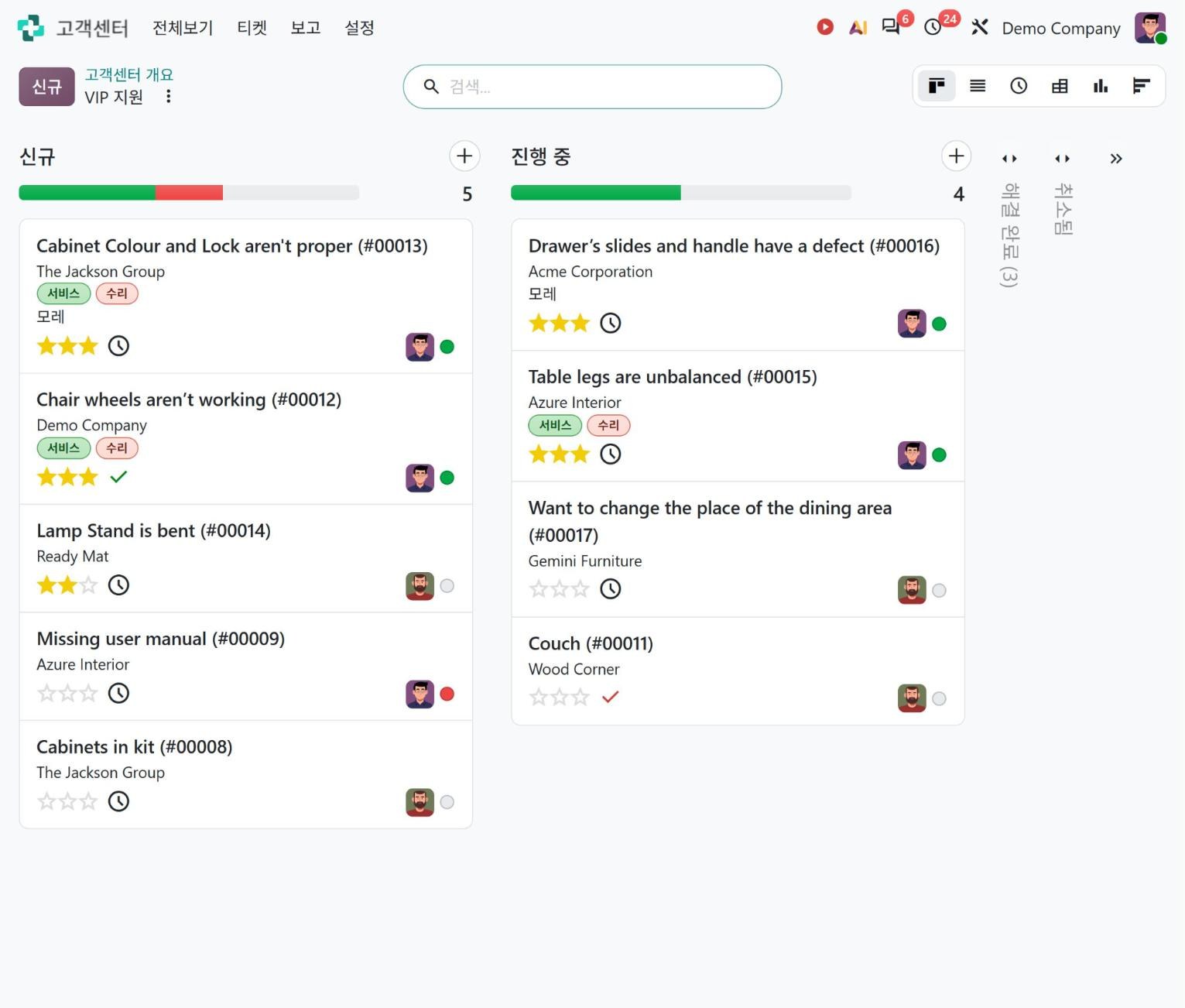Open the Demo Company switcher
The width and height of the screenshot is (1185, 1008).
tap(1061, 29)
